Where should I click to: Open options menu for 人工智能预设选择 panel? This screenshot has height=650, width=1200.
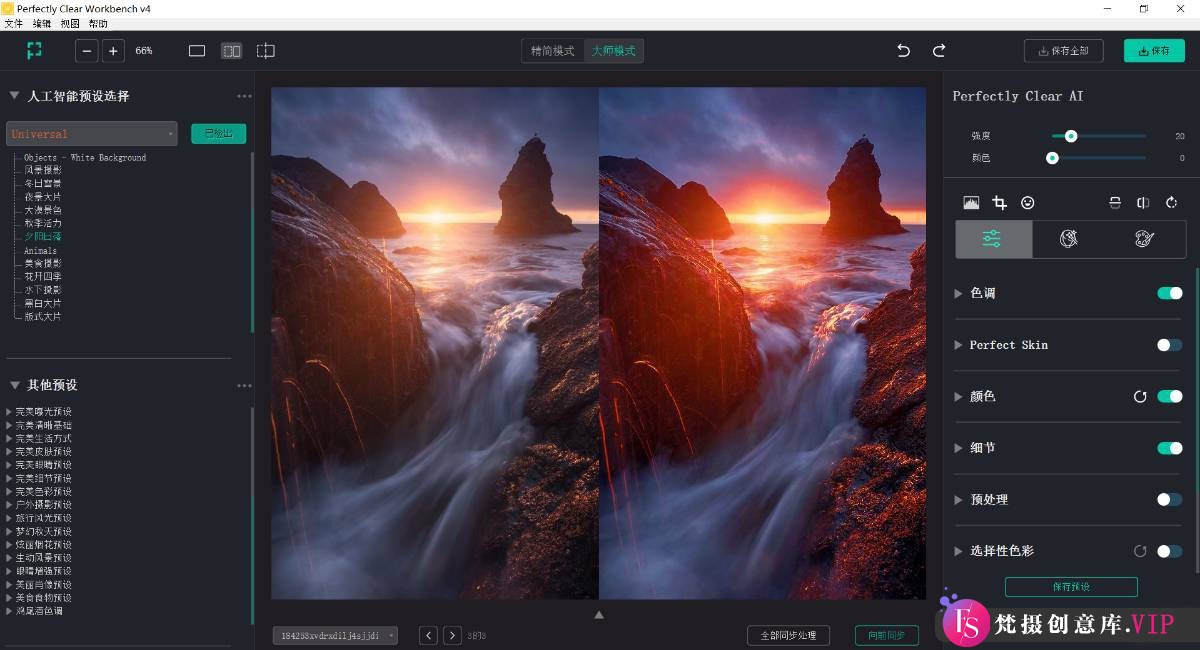[244, 97]
